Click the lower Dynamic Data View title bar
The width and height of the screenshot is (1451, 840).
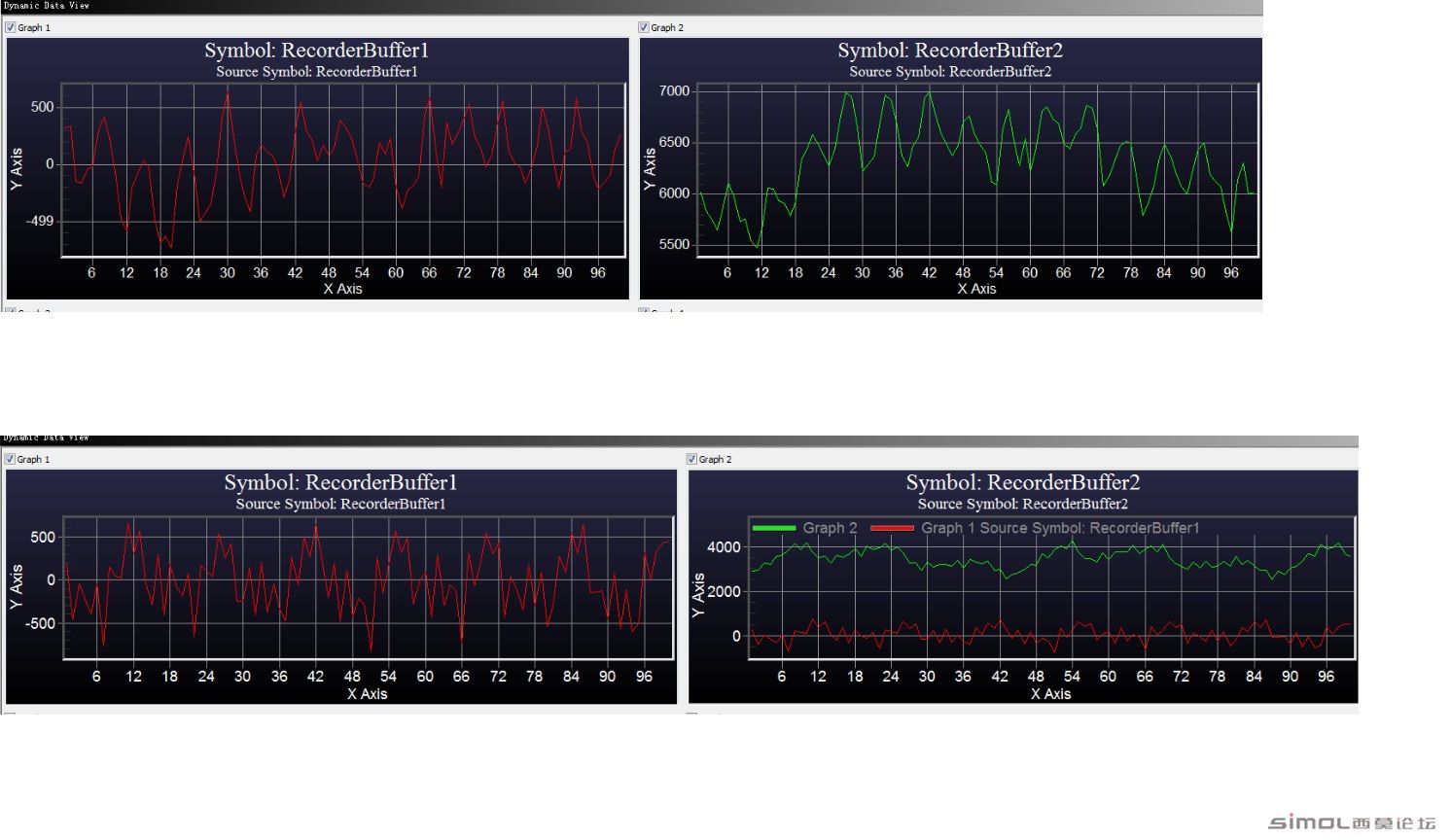[679, 439]
